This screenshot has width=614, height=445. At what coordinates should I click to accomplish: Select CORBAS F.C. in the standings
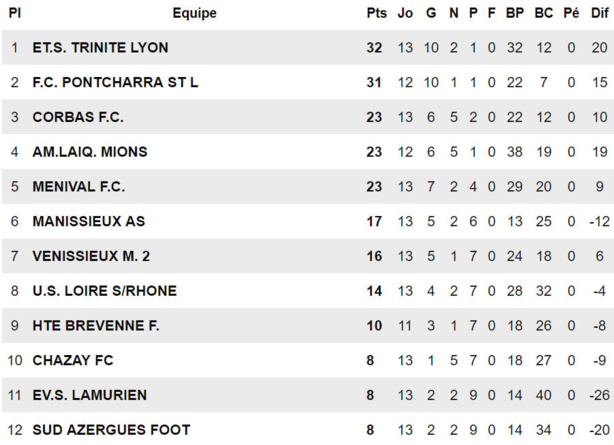pyautogui.click(x=78, y=117)
